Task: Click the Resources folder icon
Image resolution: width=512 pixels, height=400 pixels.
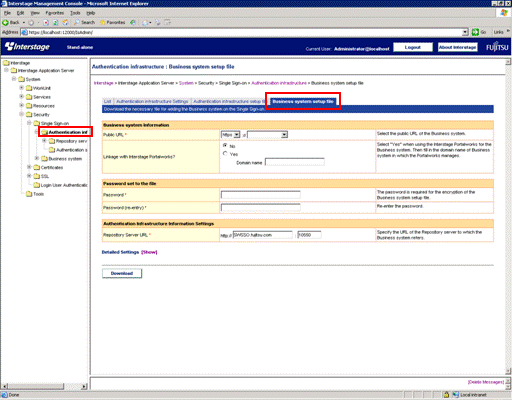Action: click(x=29, y=106)
